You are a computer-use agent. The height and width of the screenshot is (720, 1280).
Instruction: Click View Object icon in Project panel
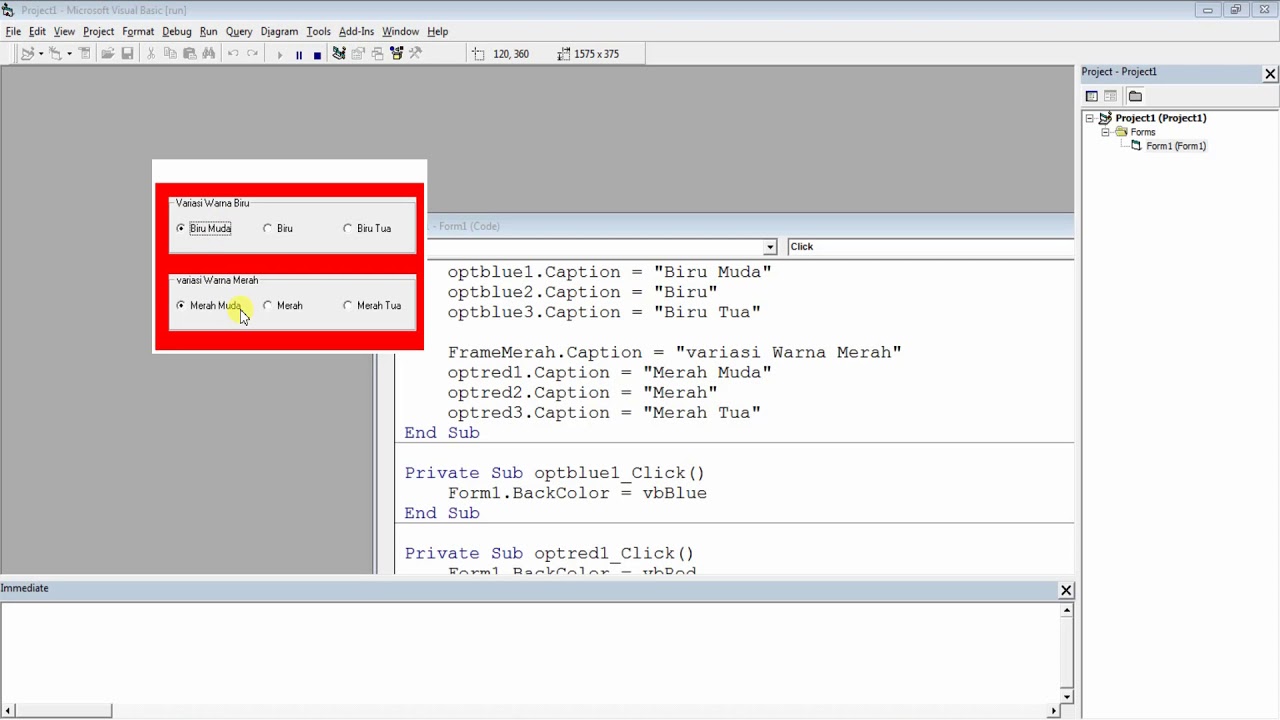coord(1111,96)
